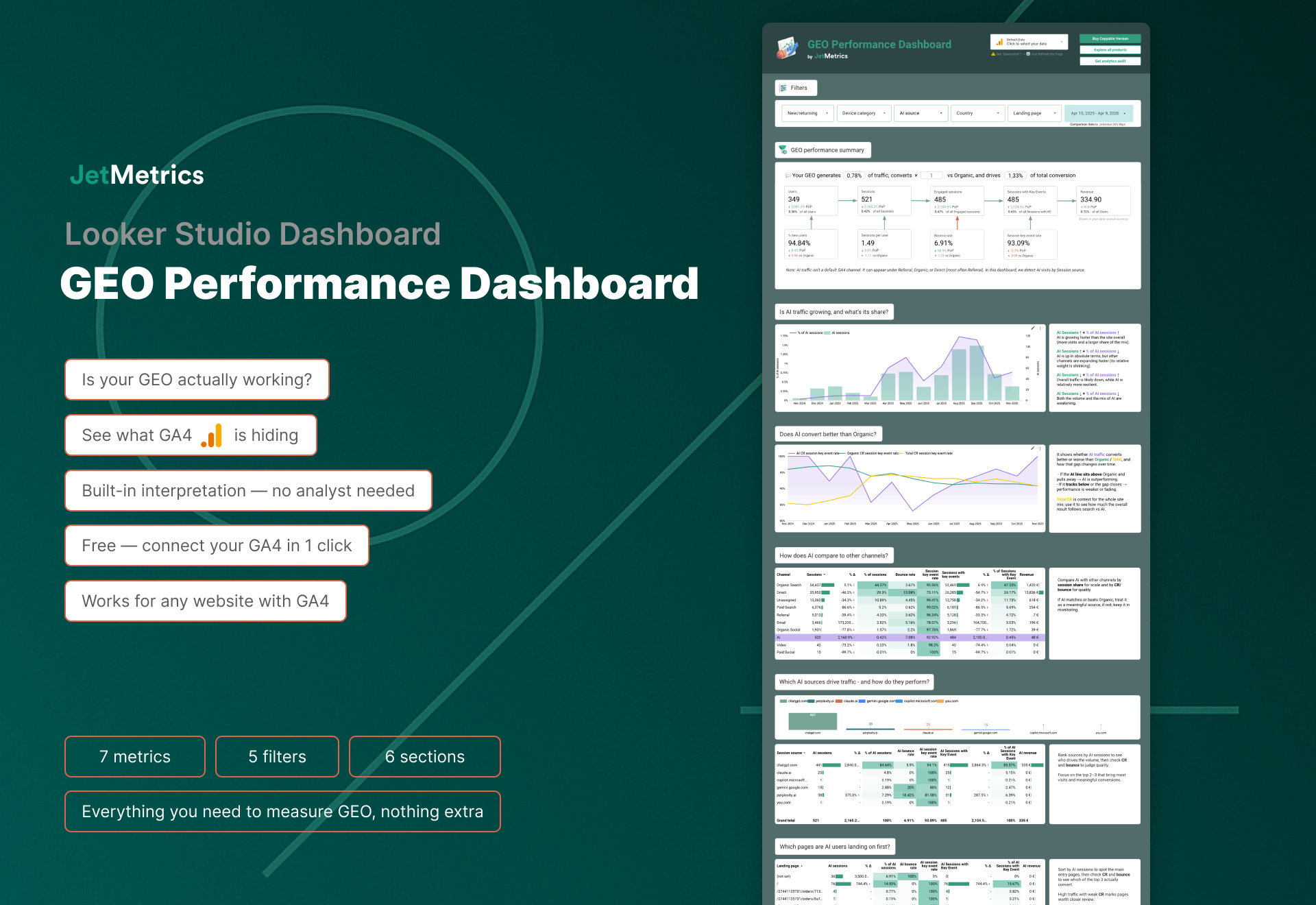The height and width of the screenshot is (905, 1316).
Task: Click GA4 icon in 'See what GA4 is hiding'
Action: click(212, 435)
